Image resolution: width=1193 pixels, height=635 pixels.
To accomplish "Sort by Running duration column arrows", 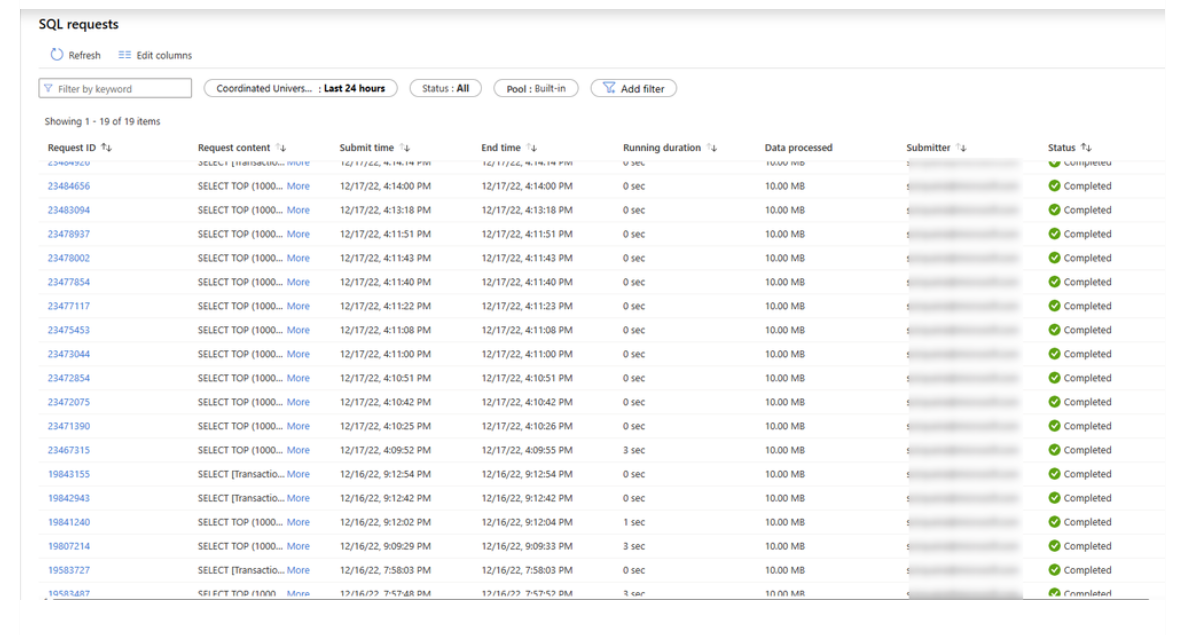I will coord(712,148).
